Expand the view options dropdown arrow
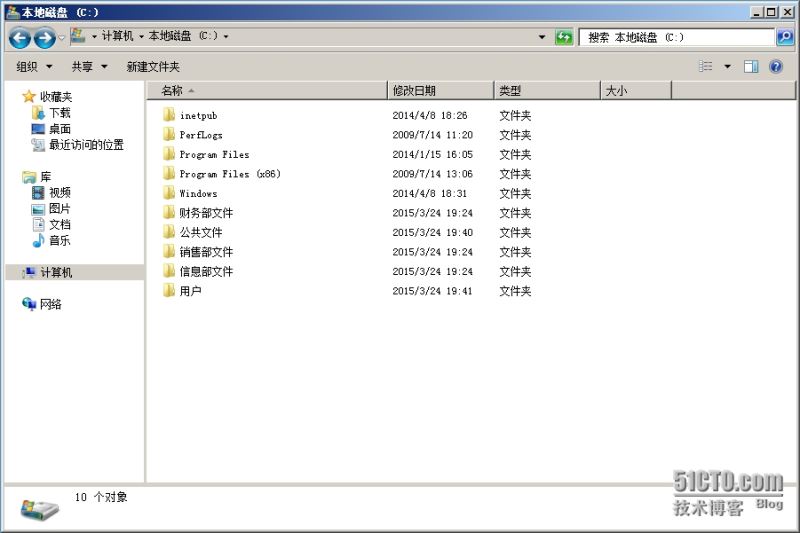Screen dimensions: 800x533 pos(727,67)
